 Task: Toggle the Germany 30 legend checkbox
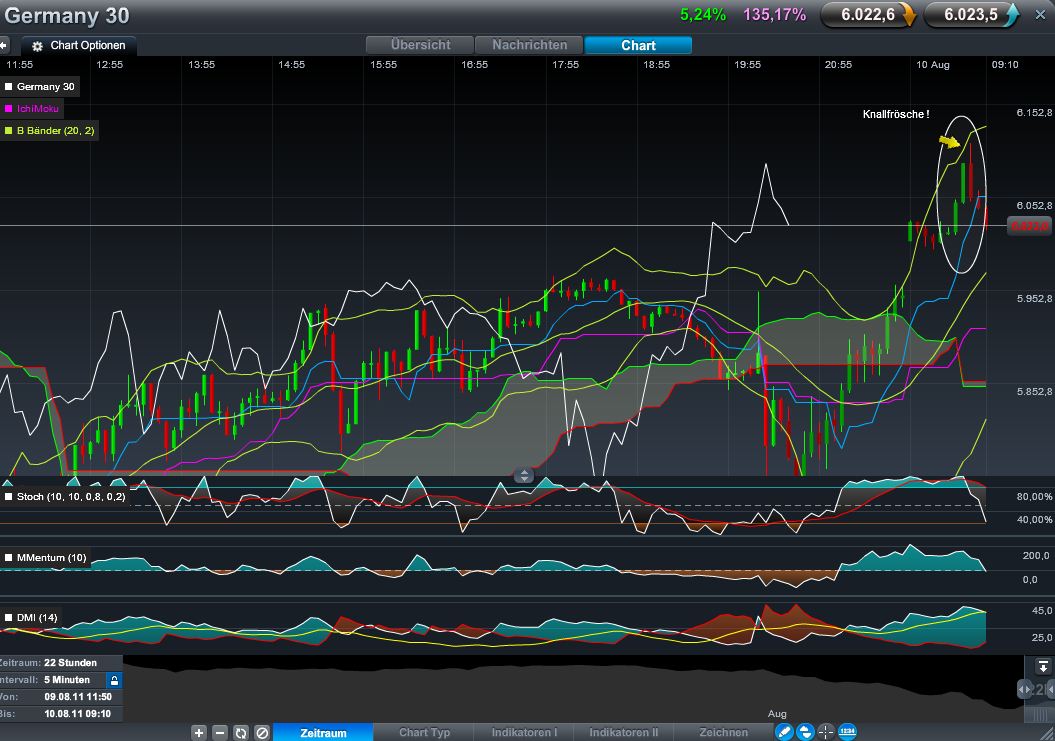9,87
